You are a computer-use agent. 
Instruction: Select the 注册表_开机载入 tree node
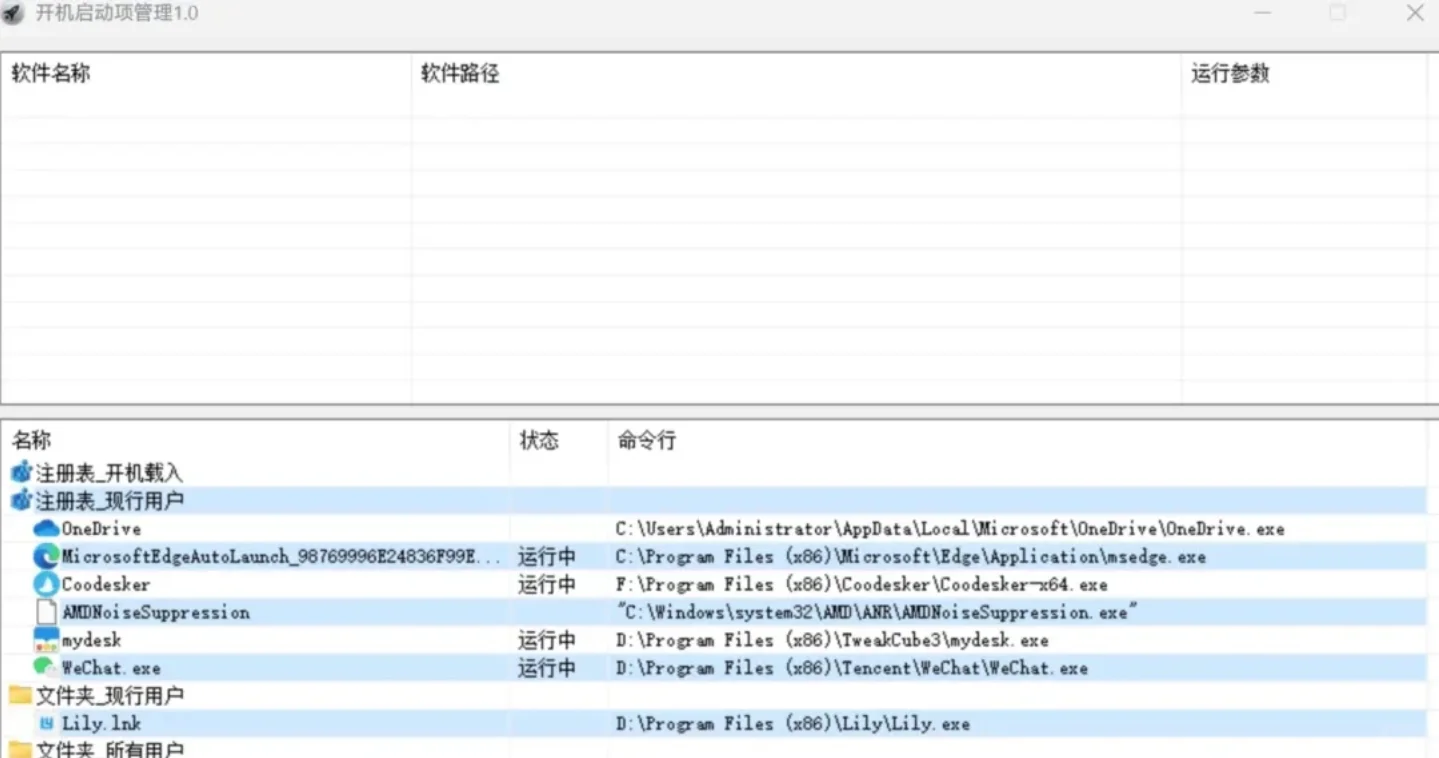pos(109,473)
